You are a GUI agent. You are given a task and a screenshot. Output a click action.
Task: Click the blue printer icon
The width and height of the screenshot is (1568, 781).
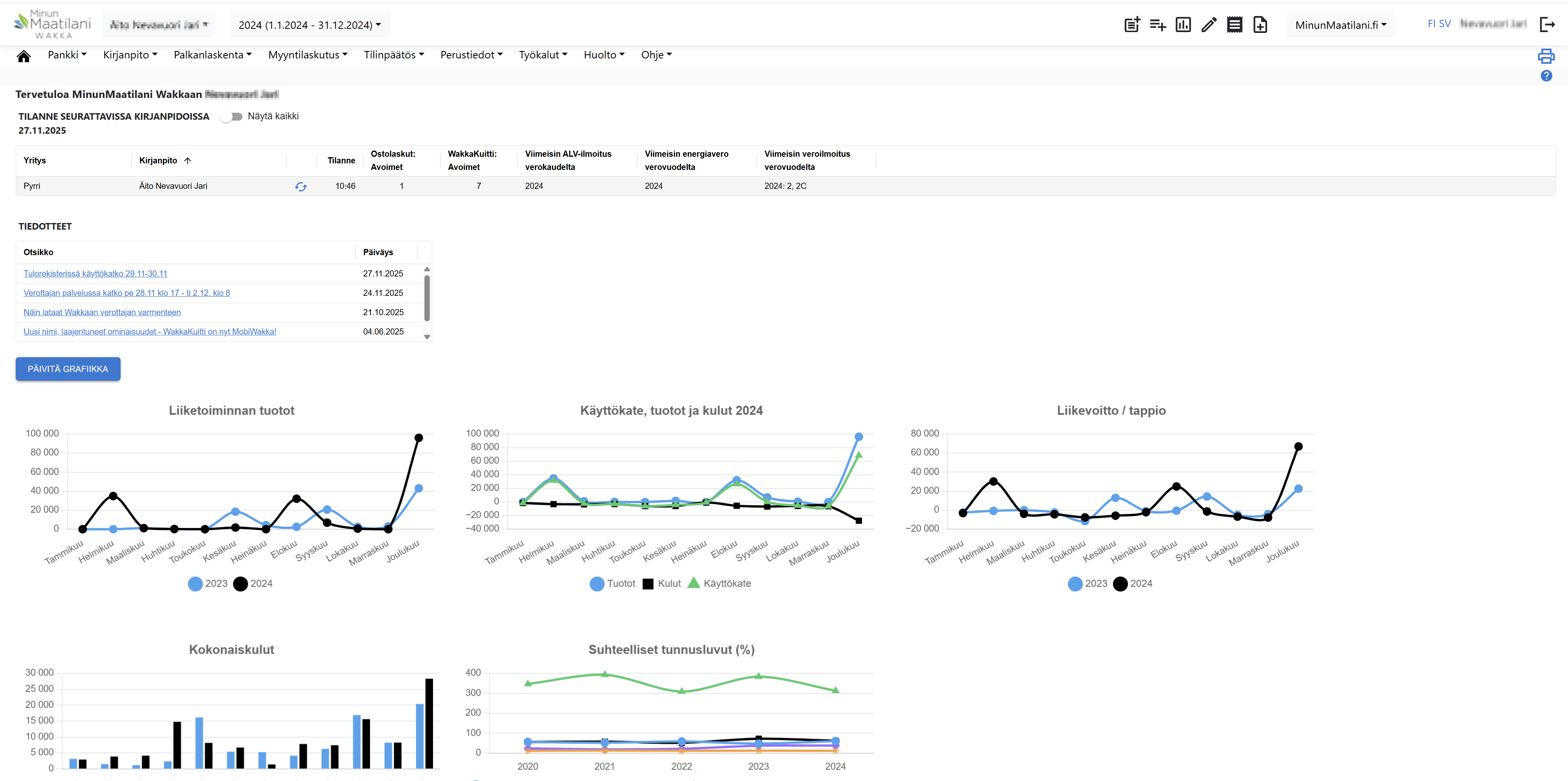[x=1546, y=56]
